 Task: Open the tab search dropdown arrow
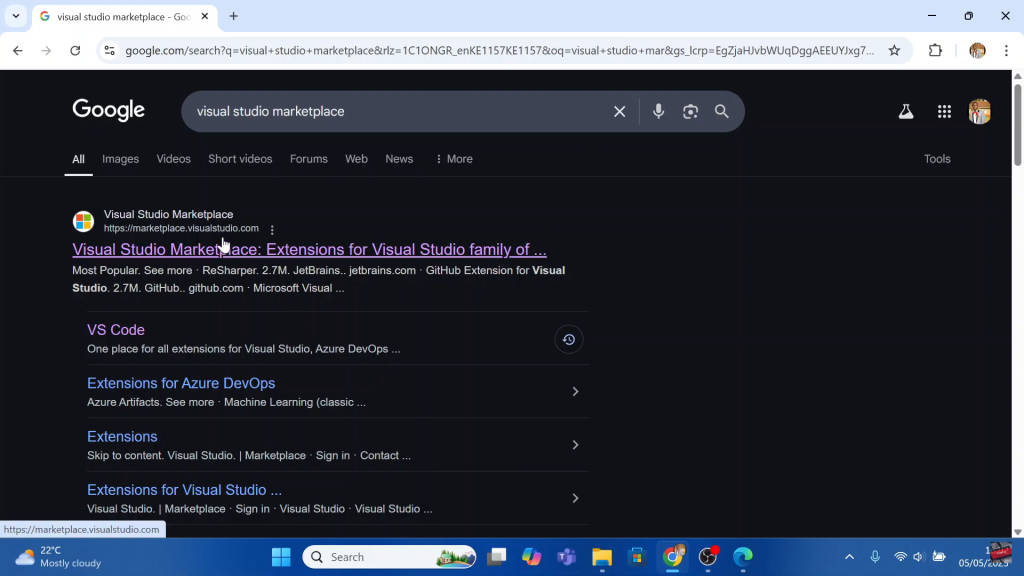pos(16,16)
